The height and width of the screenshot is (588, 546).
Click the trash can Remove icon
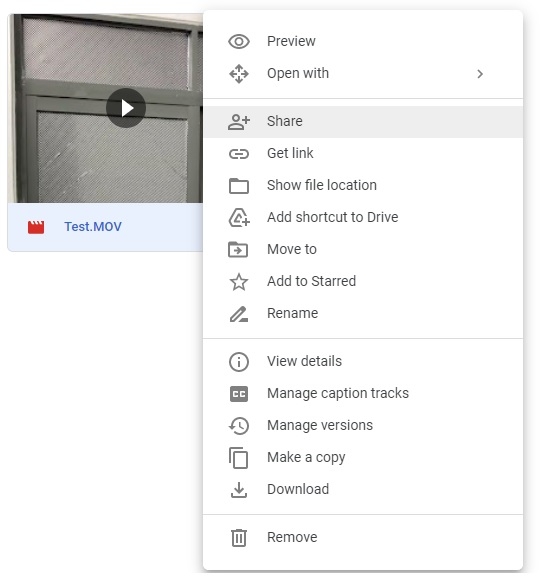(239, 538)
